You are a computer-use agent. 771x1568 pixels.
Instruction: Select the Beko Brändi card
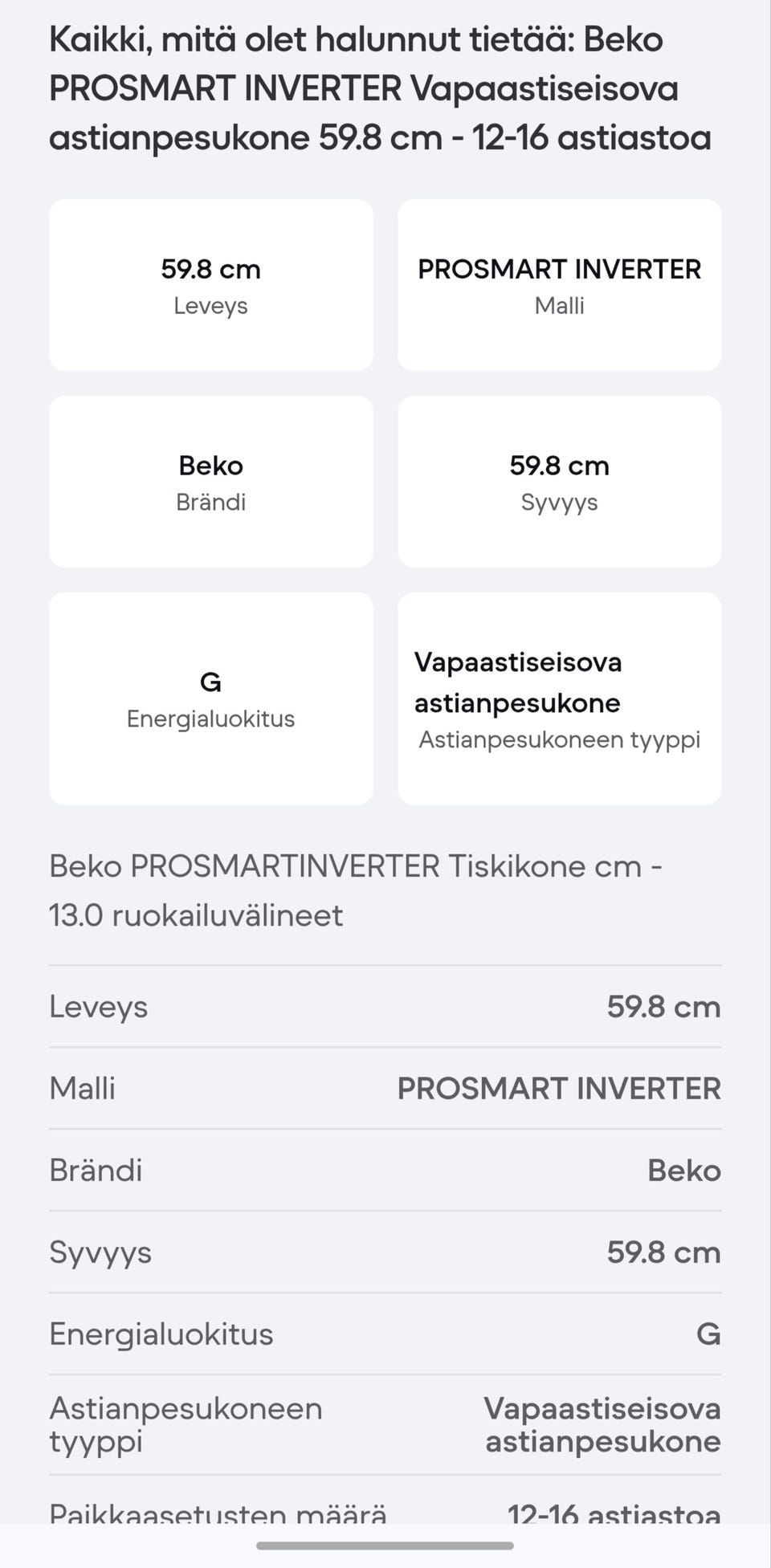[210, 482]
